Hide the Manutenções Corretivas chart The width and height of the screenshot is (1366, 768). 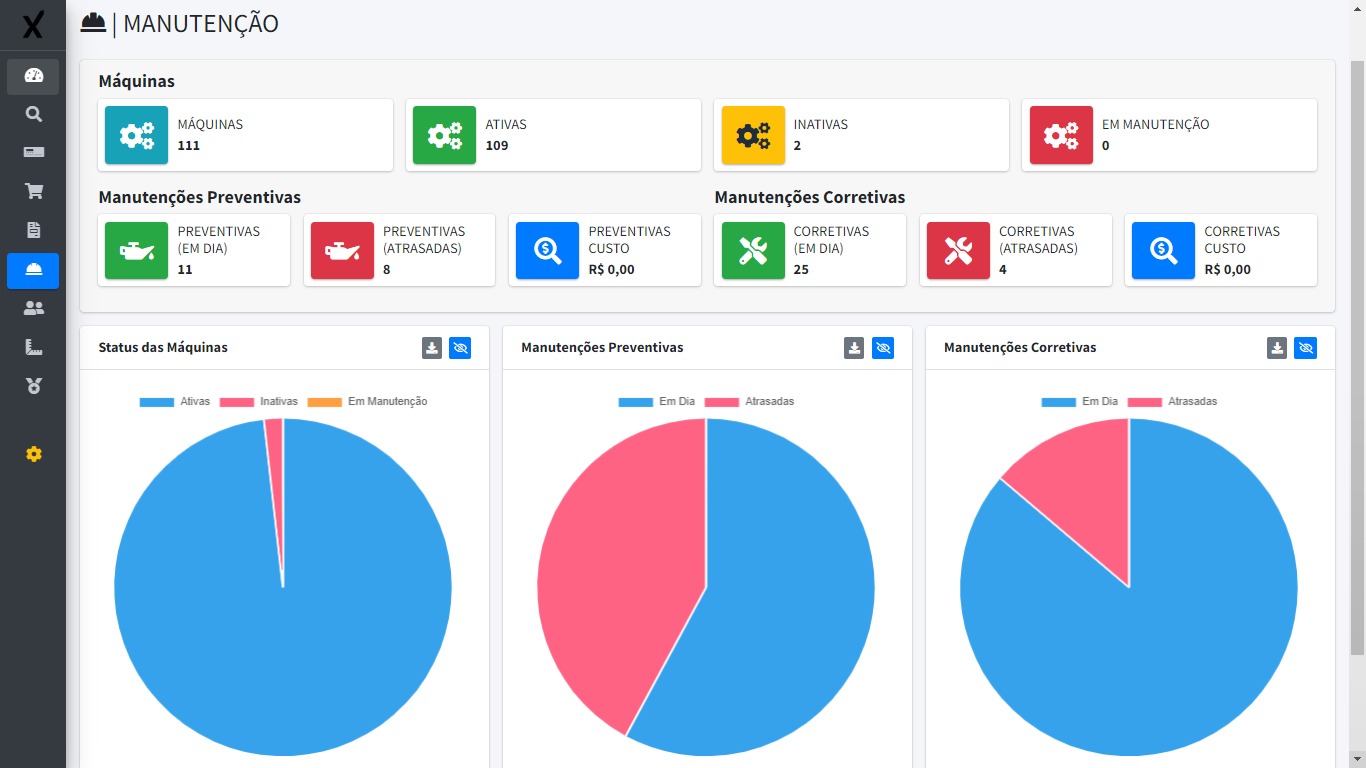click(x=1306, y=348)
